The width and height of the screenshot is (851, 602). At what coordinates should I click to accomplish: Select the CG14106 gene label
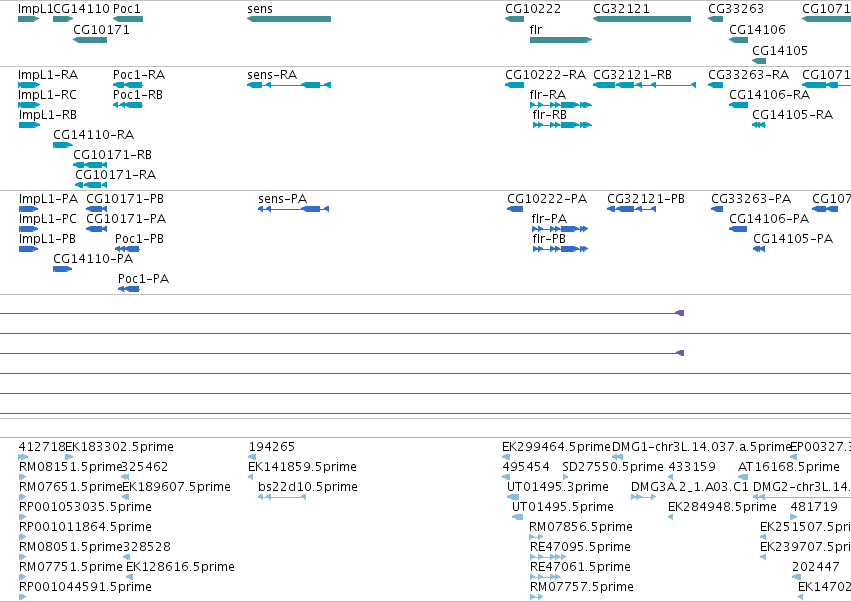click(757, 30)
